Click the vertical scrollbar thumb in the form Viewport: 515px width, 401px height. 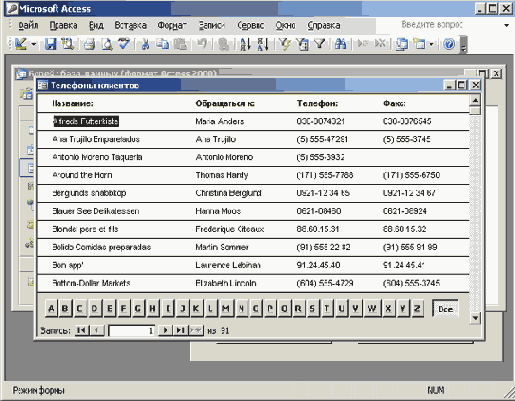click(475, 110)
